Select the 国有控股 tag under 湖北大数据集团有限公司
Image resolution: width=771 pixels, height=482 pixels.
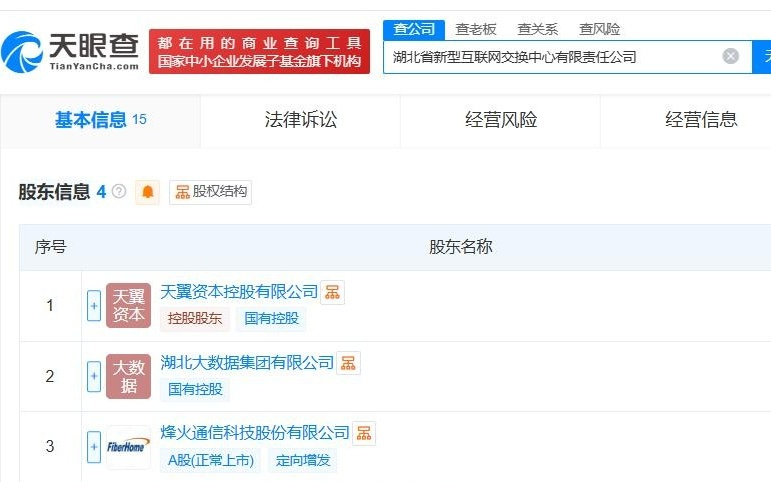[x=195, y=390]
